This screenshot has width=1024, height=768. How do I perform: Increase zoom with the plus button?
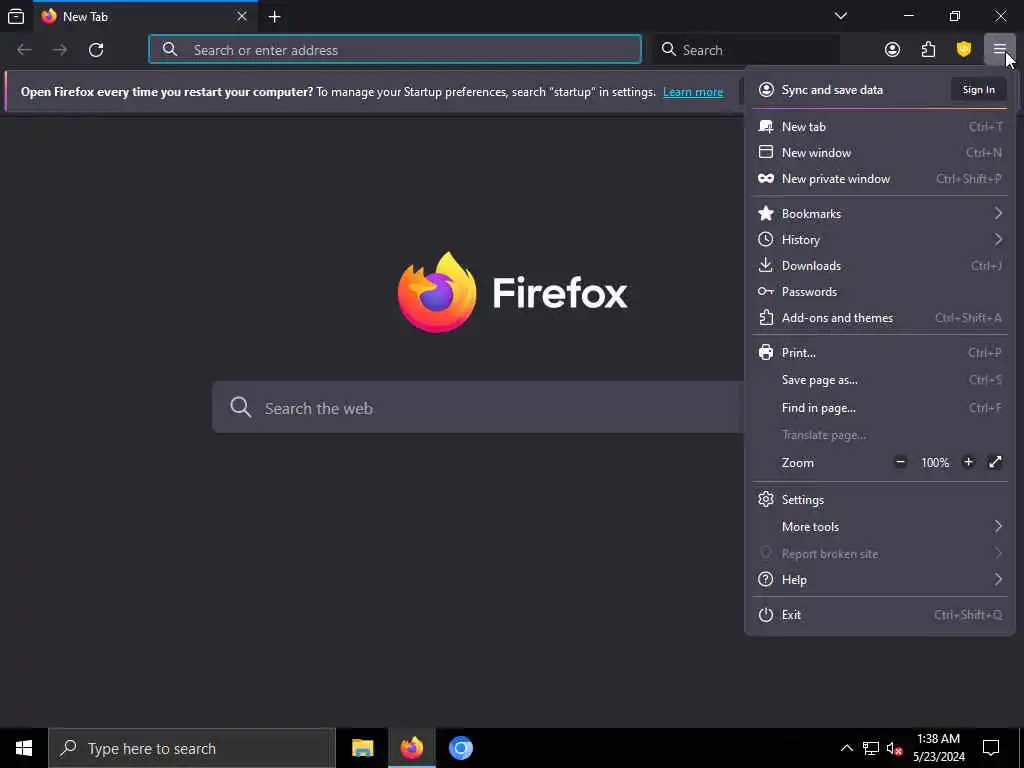968,462
